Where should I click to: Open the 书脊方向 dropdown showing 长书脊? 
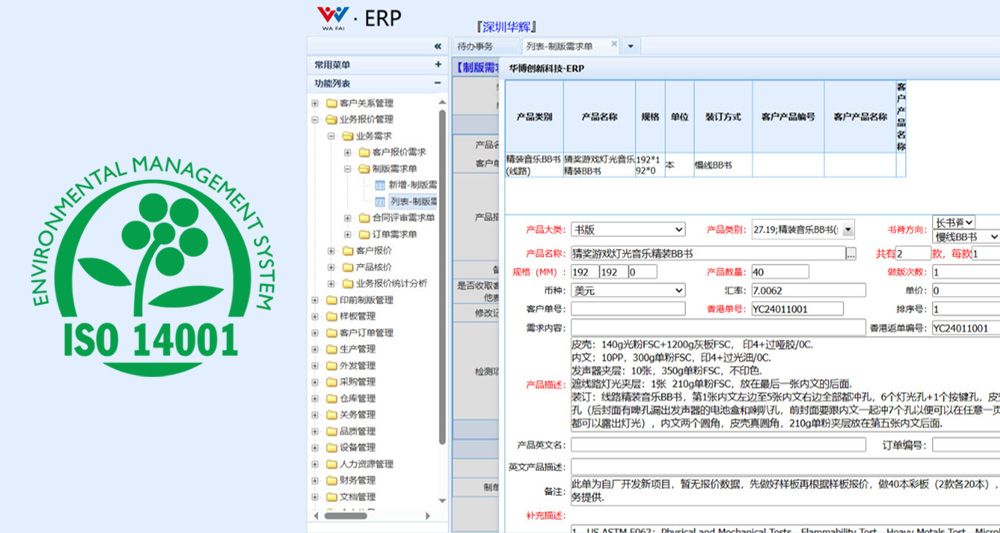(x=953, y=223)
